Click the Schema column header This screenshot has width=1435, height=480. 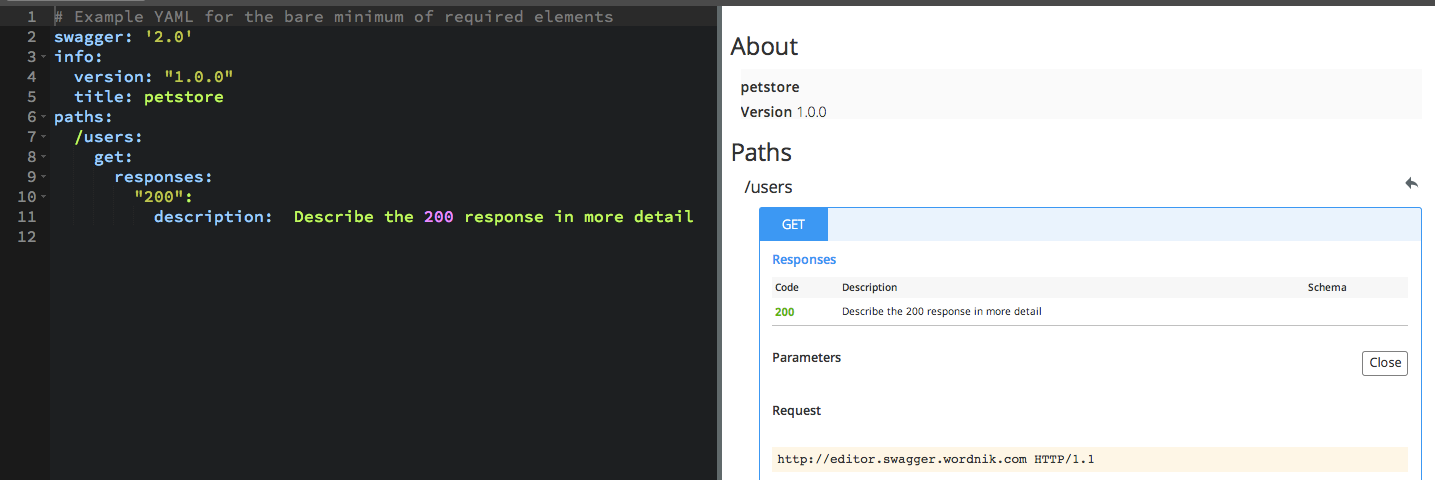click(1327, 287)
